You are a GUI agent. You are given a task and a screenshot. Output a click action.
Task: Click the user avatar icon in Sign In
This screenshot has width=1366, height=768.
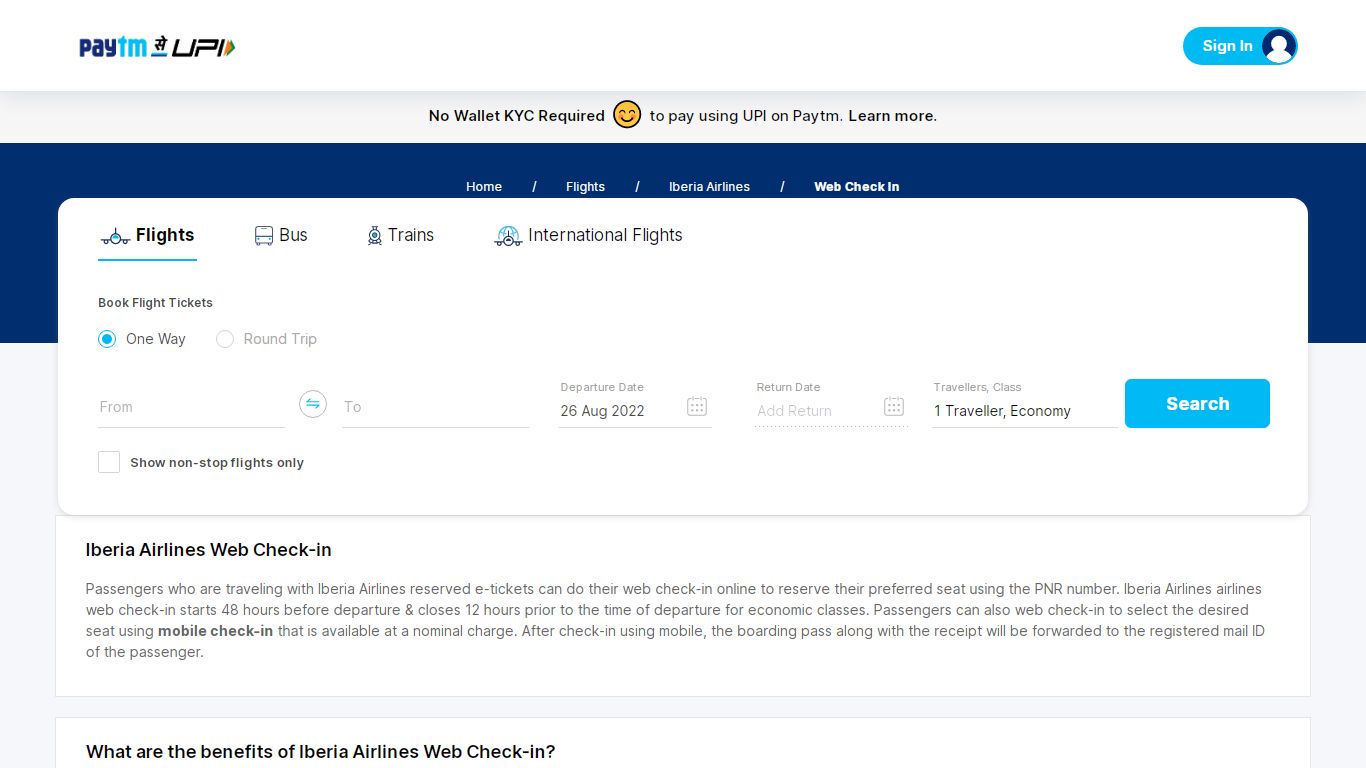click(1279, 46)
